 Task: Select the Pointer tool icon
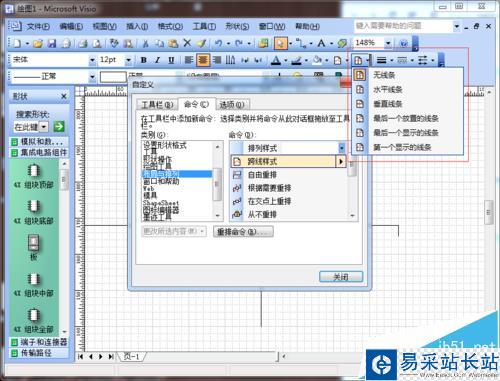[x=280, y=43]
